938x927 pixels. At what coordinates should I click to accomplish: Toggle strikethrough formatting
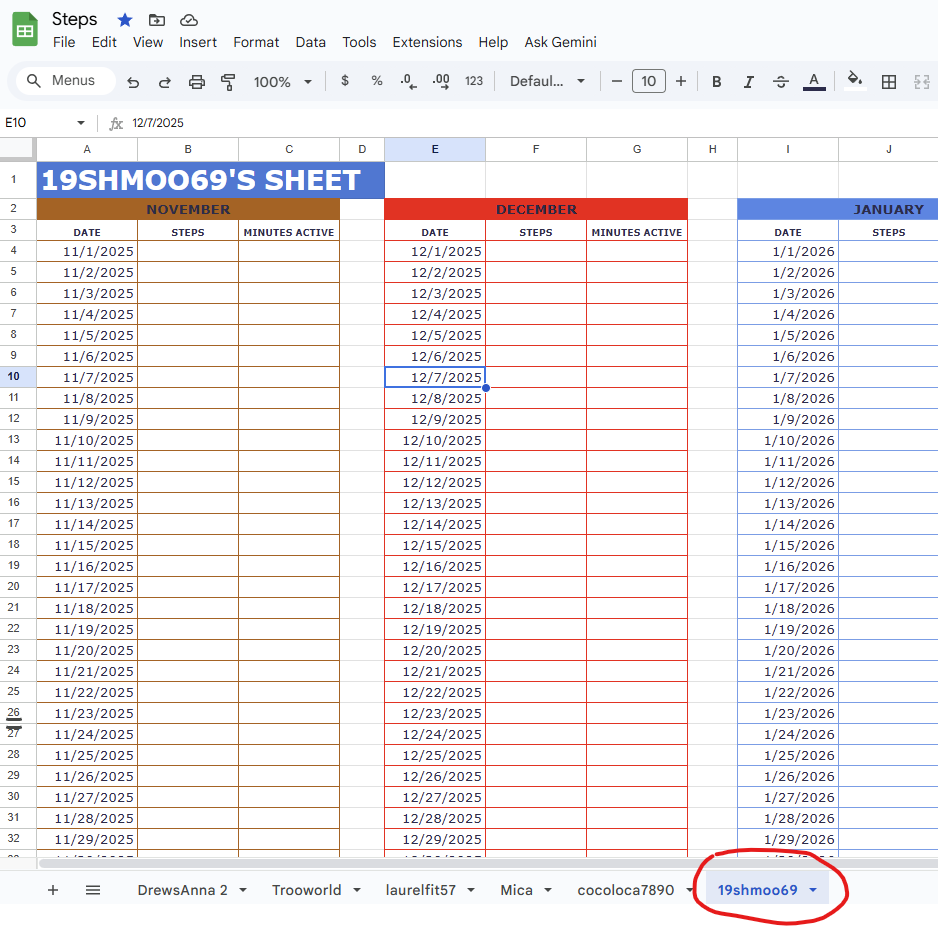(781, 82)
